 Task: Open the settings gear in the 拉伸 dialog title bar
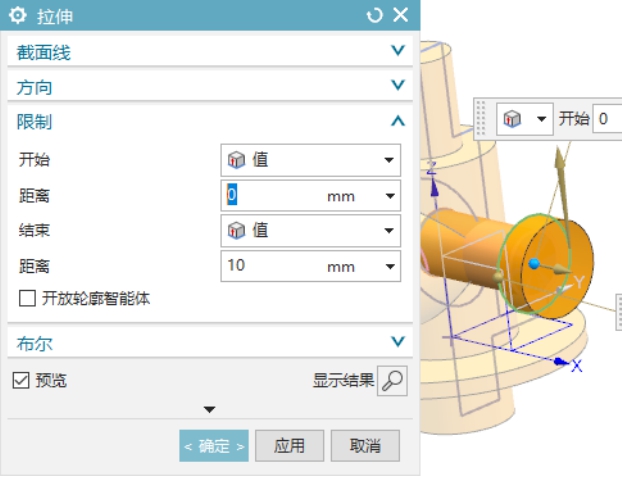pos(17,16)
